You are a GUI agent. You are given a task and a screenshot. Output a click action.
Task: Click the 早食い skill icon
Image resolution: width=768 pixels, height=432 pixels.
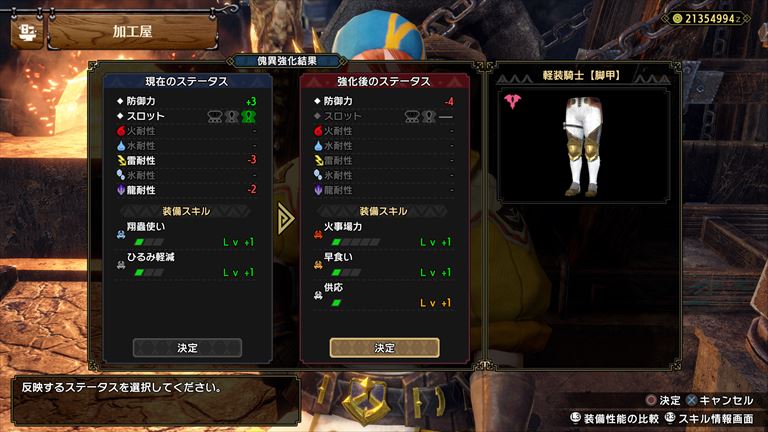(x=318, y=264)
